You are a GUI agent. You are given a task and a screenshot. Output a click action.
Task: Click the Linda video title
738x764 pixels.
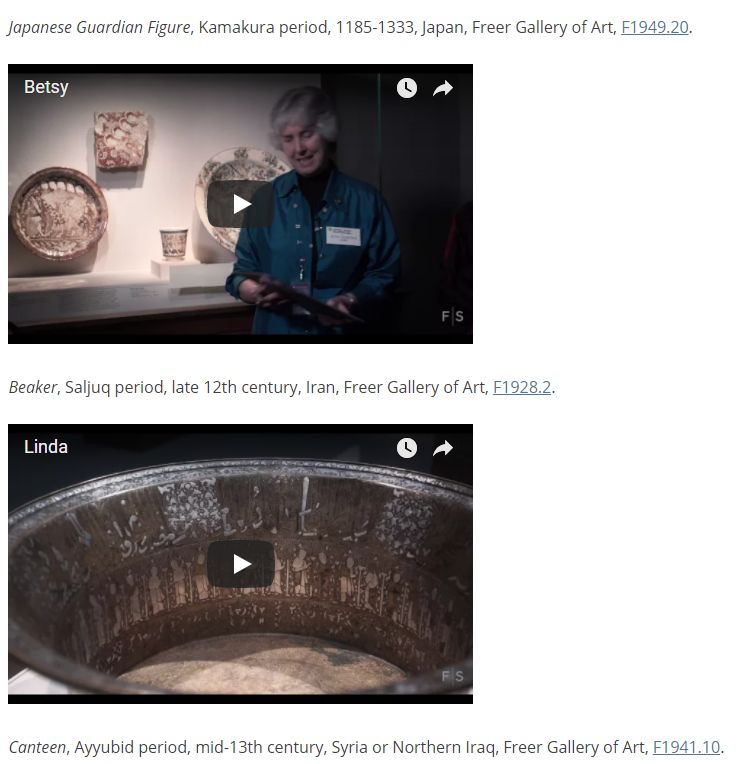click(x=46, y=447)
